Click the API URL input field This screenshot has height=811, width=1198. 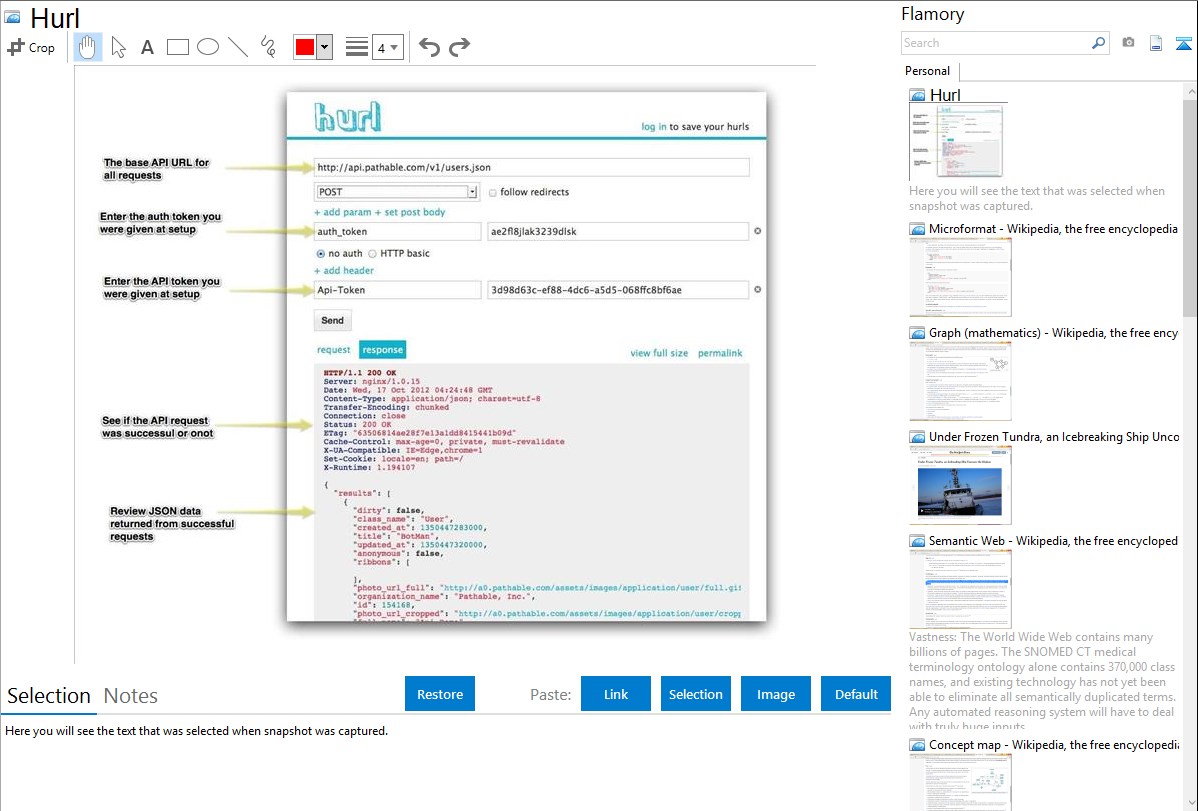coord(531,167)
